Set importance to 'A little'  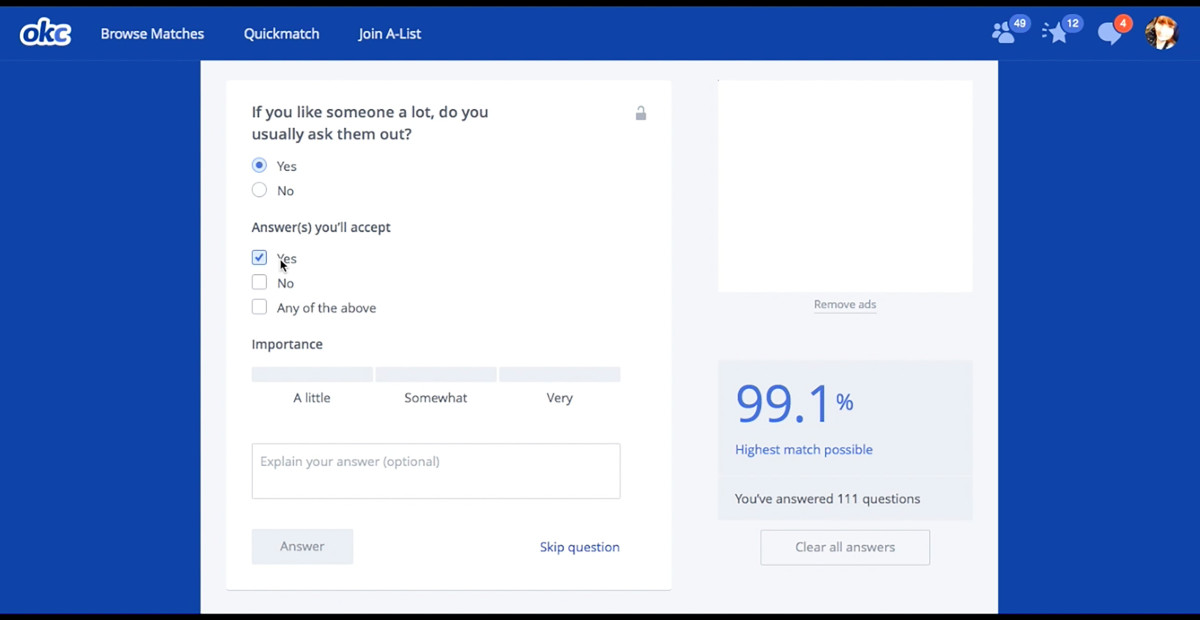312,375
